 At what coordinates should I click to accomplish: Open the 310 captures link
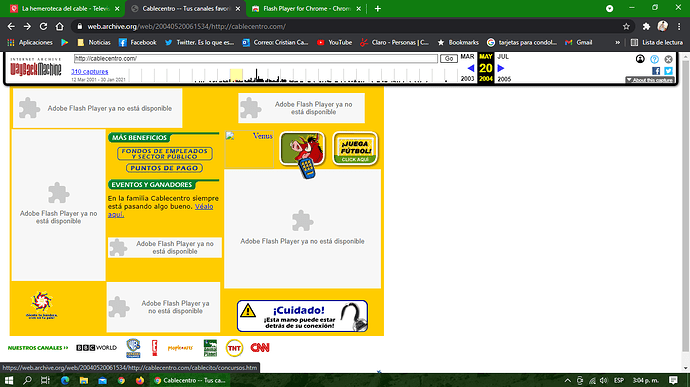coord(90,71)
